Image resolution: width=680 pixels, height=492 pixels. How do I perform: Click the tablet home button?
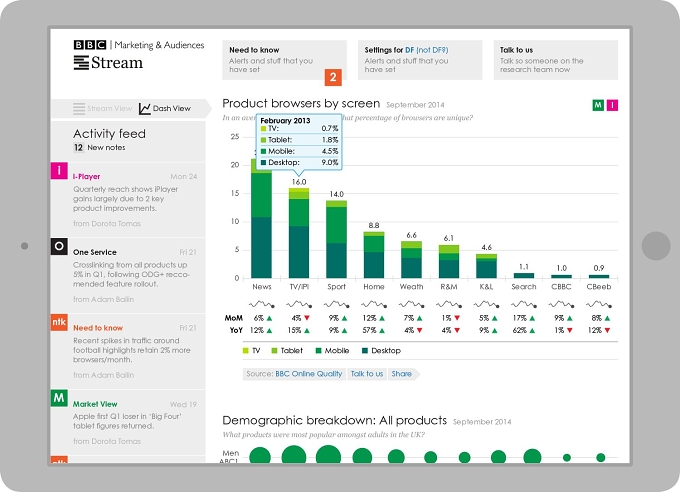(656, 246)
